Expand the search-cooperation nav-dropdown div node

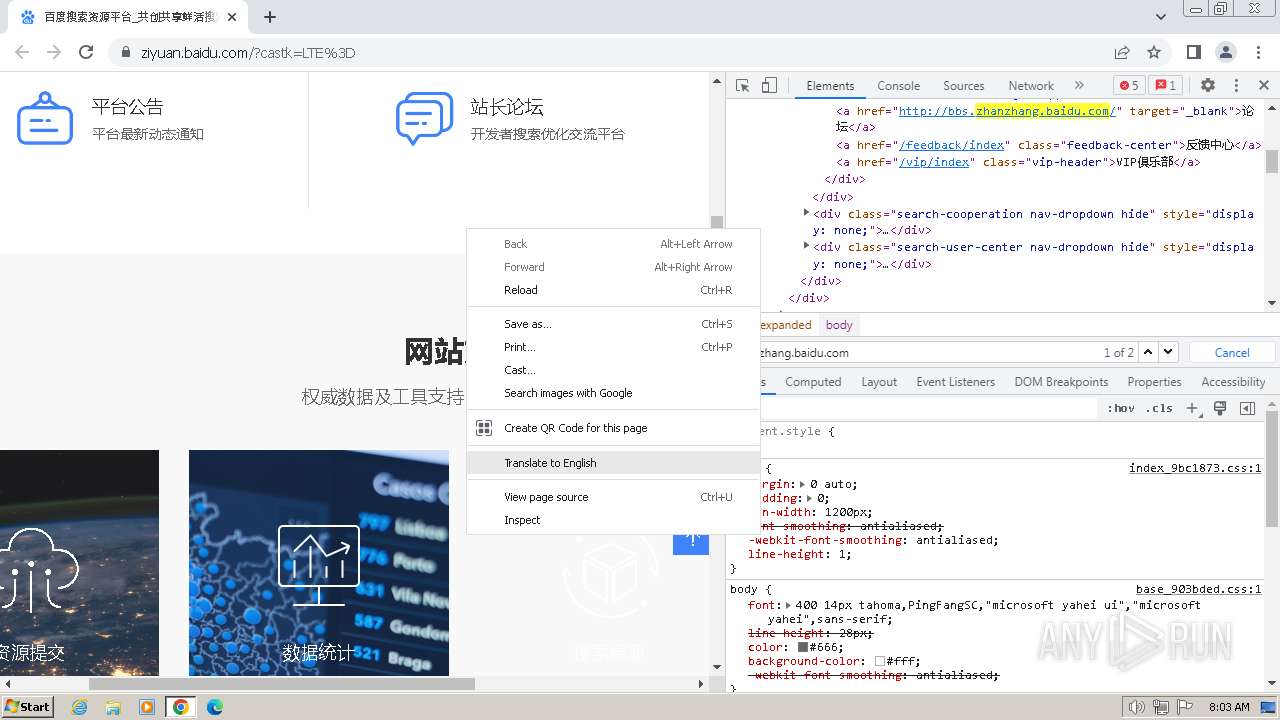[x=807, y=213]
